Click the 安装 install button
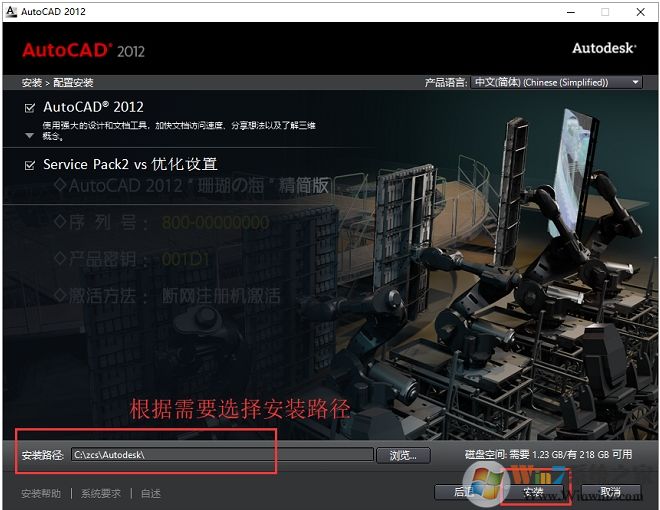 tap(534, 491)
